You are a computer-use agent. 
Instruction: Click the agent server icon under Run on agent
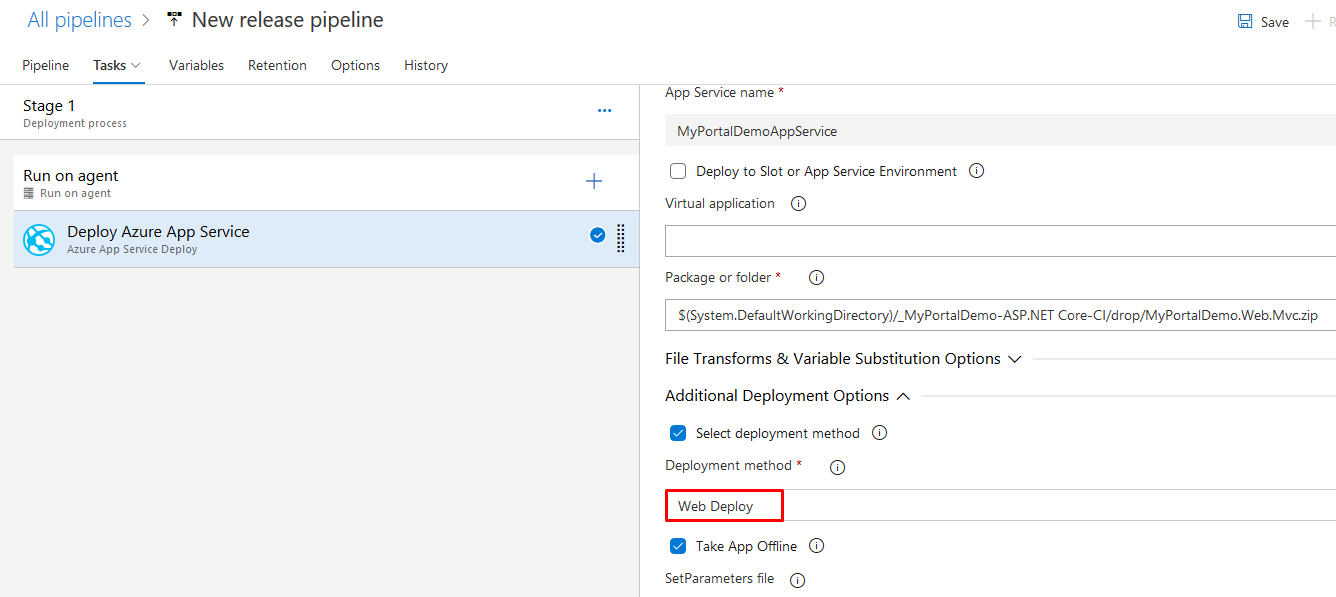(29, 194)
